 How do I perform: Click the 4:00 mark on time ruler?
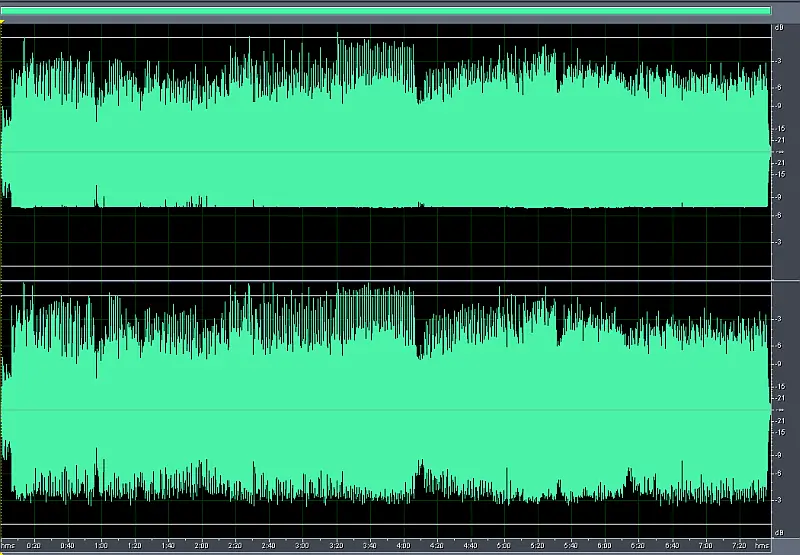click(403, 546)
